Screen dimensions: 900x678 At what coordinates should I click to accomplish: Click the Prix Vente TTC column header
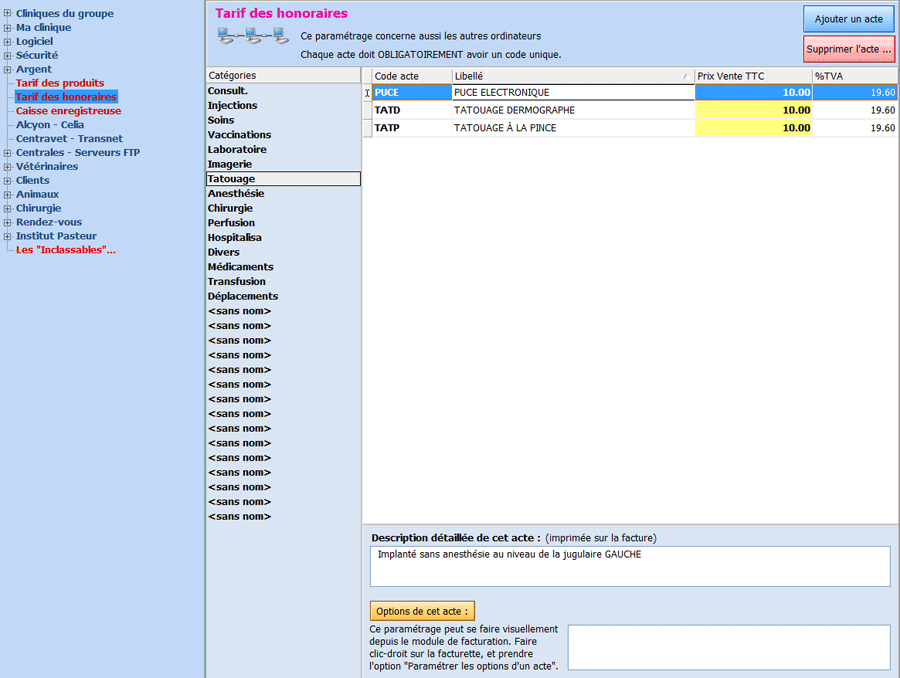pyautogui.click(x=753, y=76)
